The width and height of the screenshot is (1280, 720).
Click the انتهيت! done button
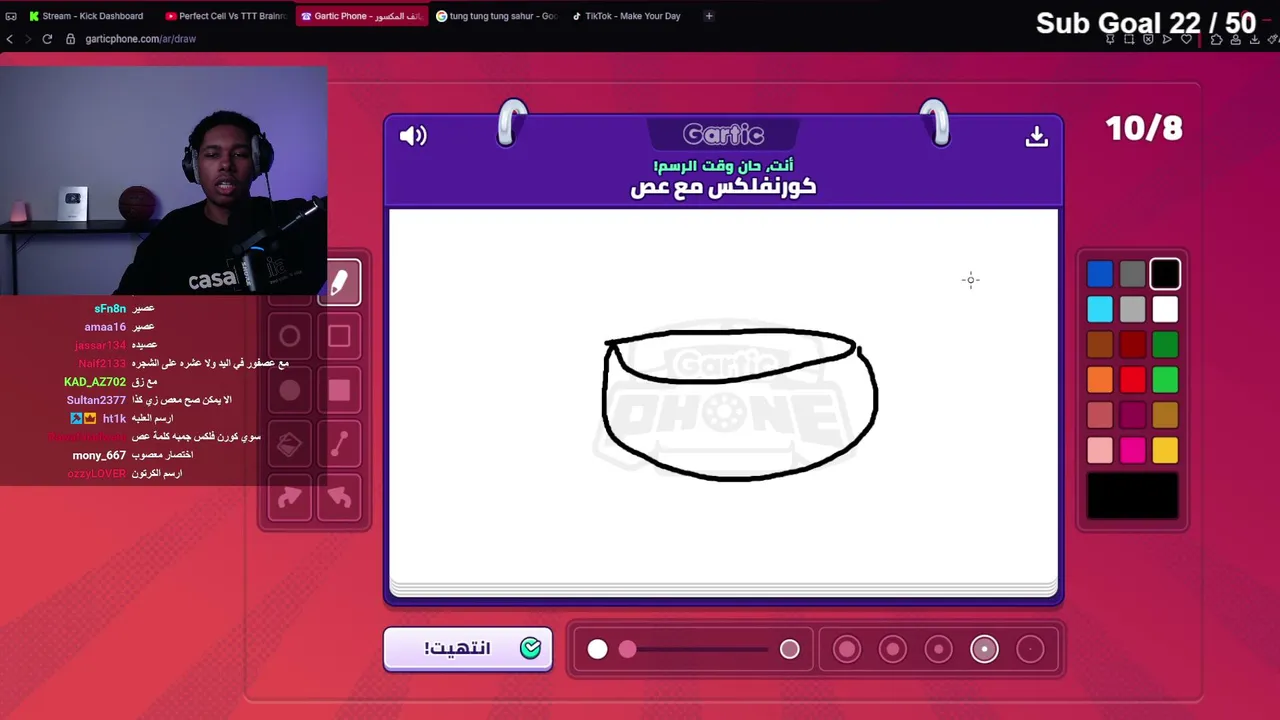tap(468, 649)
